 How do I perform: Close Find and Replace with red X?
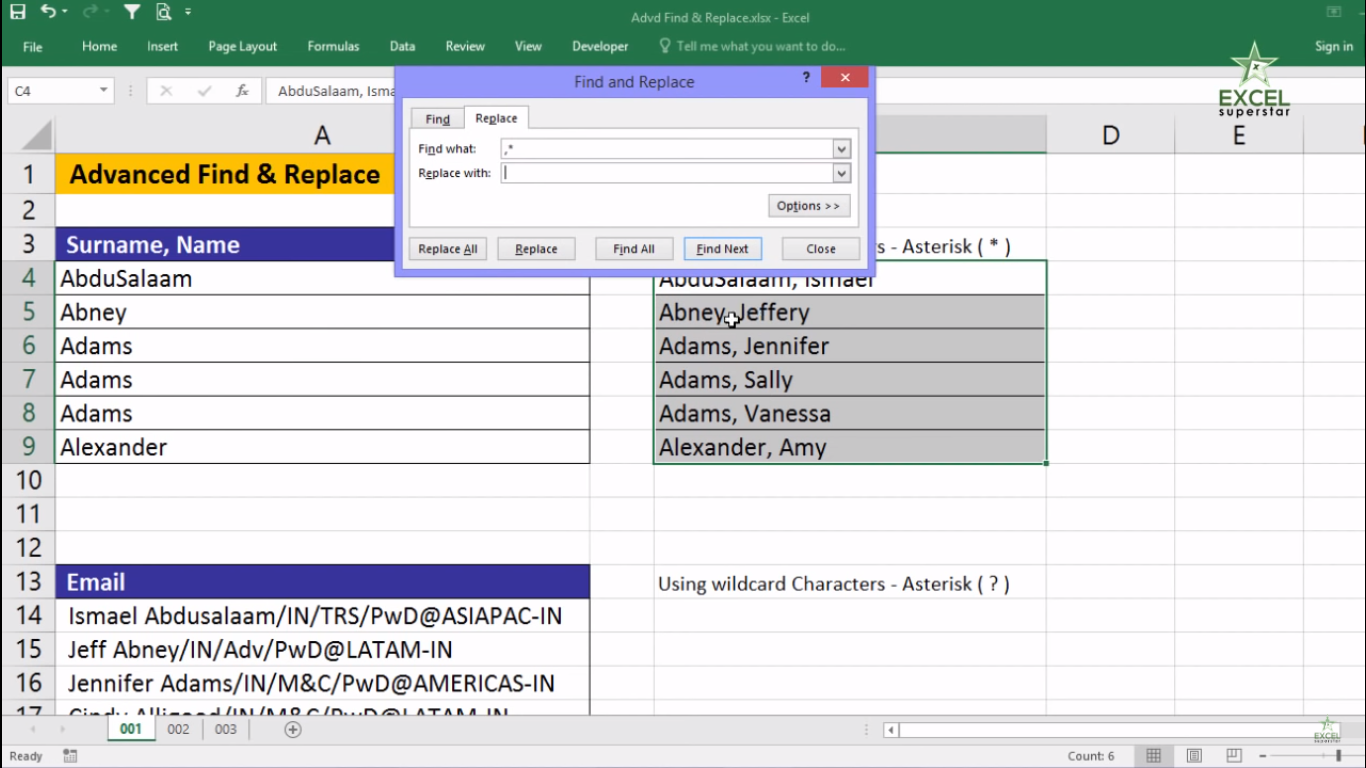(x=845, y=78)
